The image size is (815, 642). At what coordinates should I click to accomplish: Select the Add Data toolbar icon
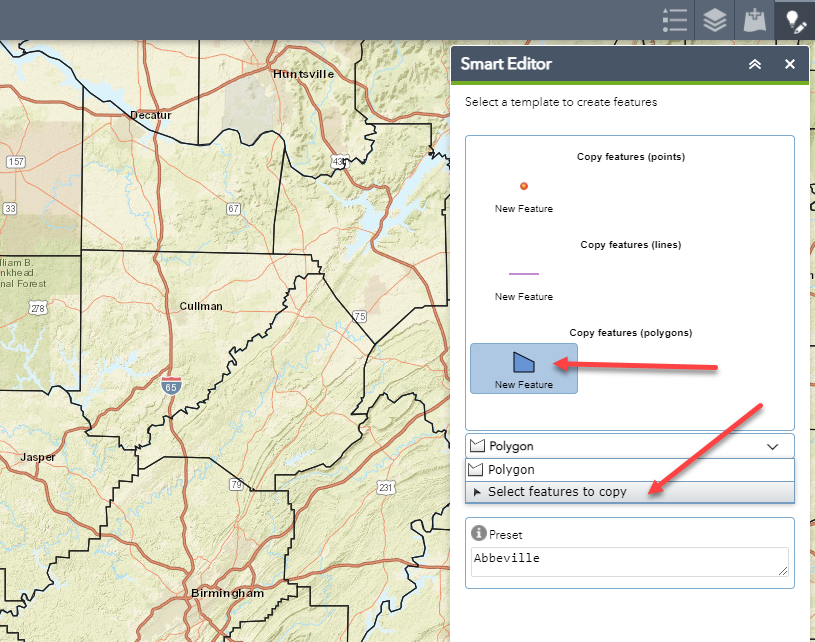(x=754, y=20)
